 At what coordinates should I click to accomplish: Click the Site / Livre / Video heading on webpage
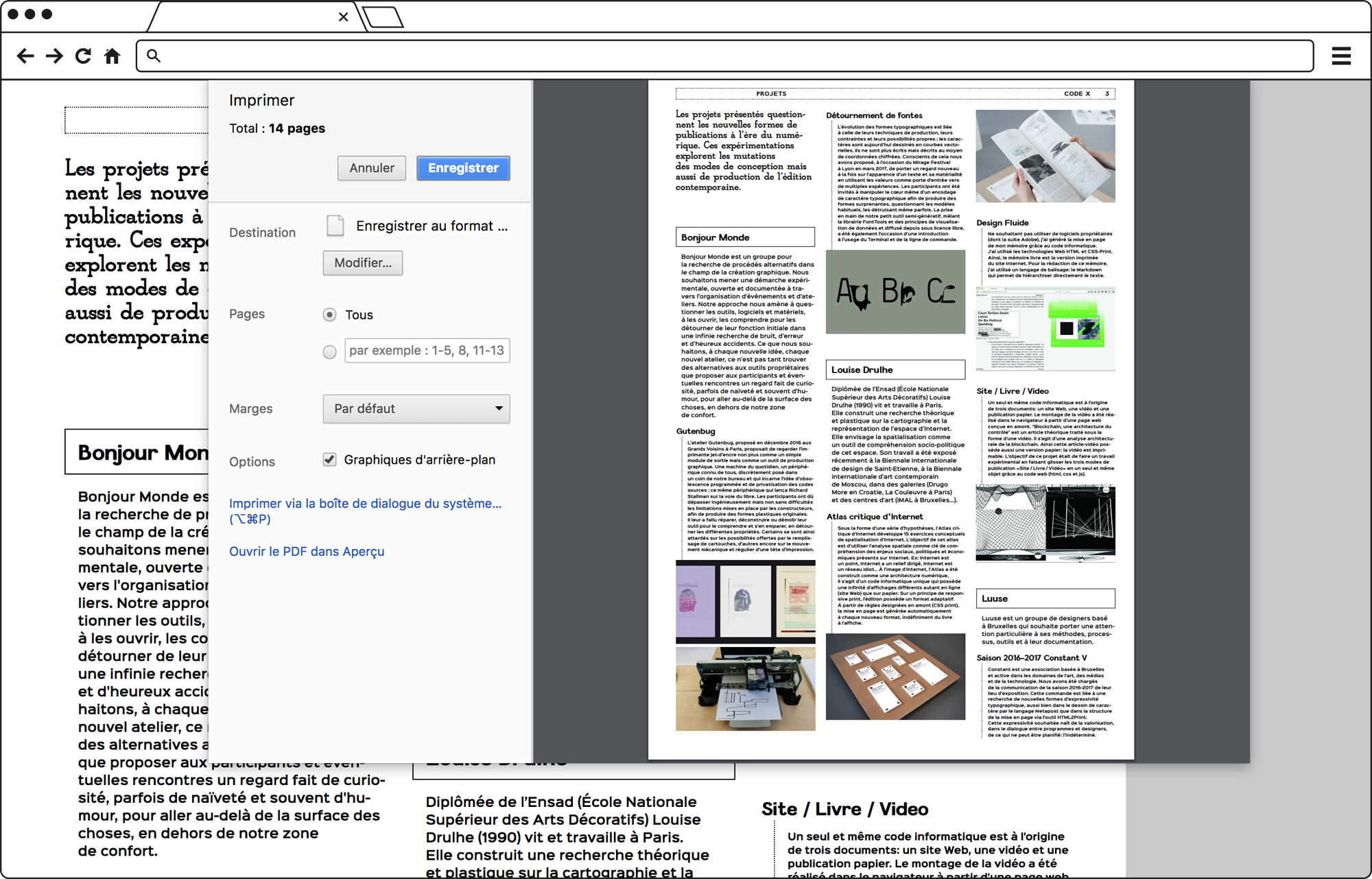tap(844, 810)
